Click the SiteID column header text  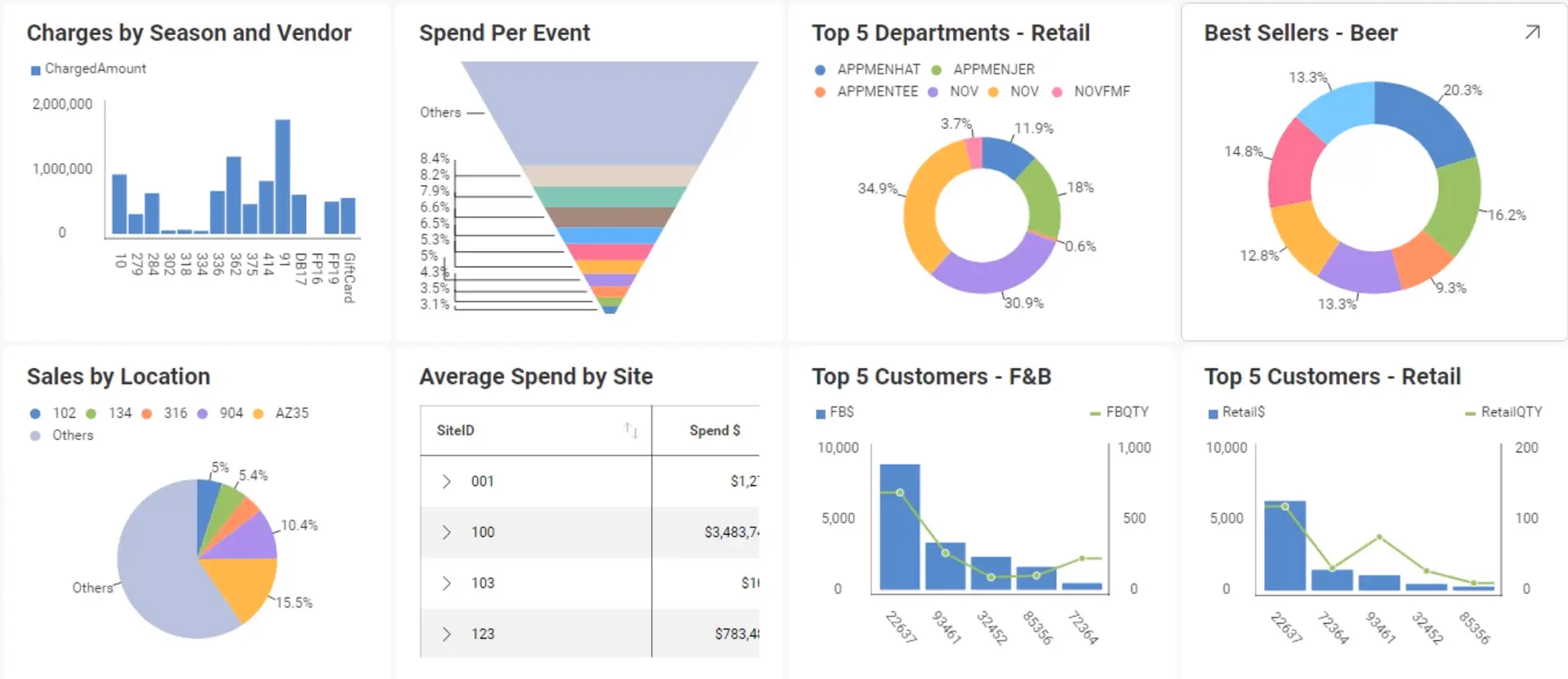455,430
